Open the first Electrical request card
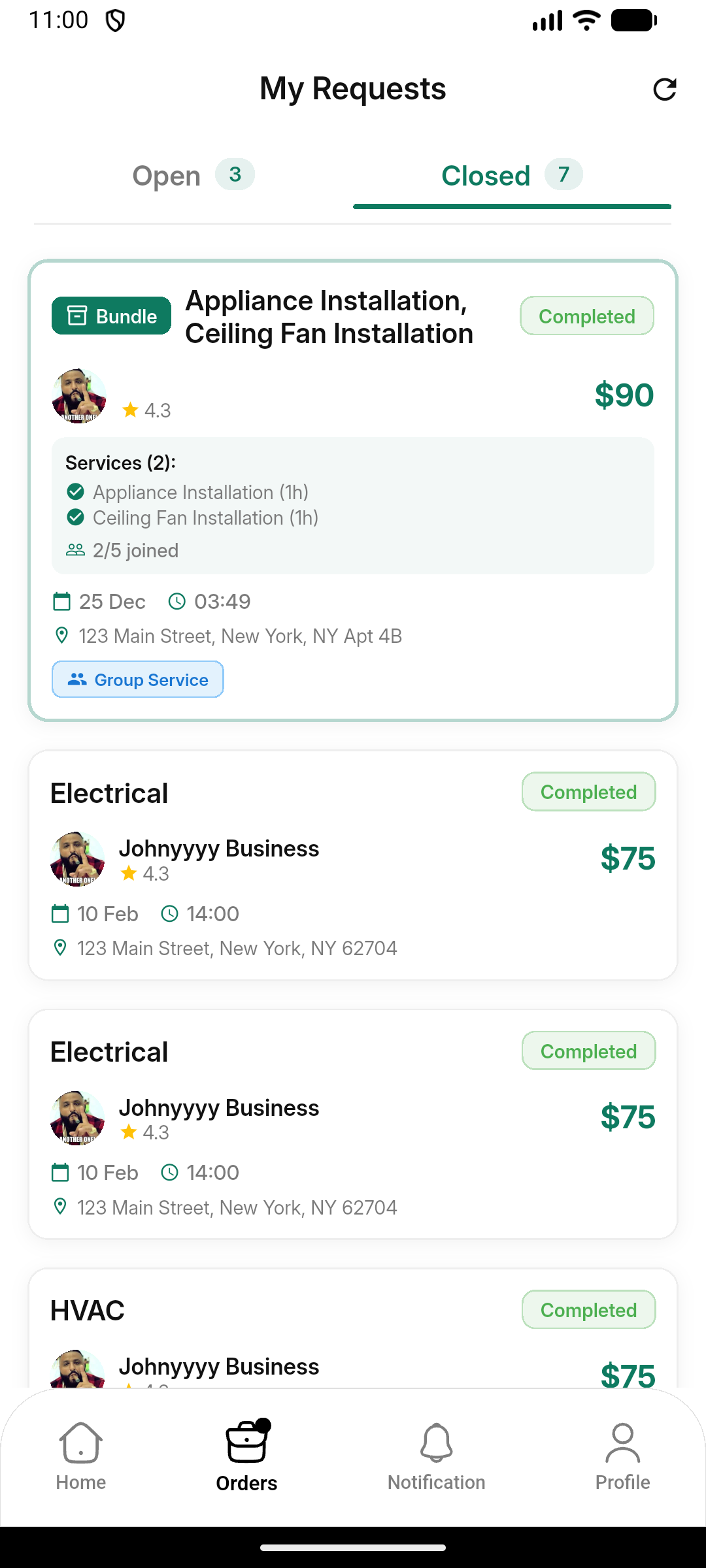 (353, 864)
